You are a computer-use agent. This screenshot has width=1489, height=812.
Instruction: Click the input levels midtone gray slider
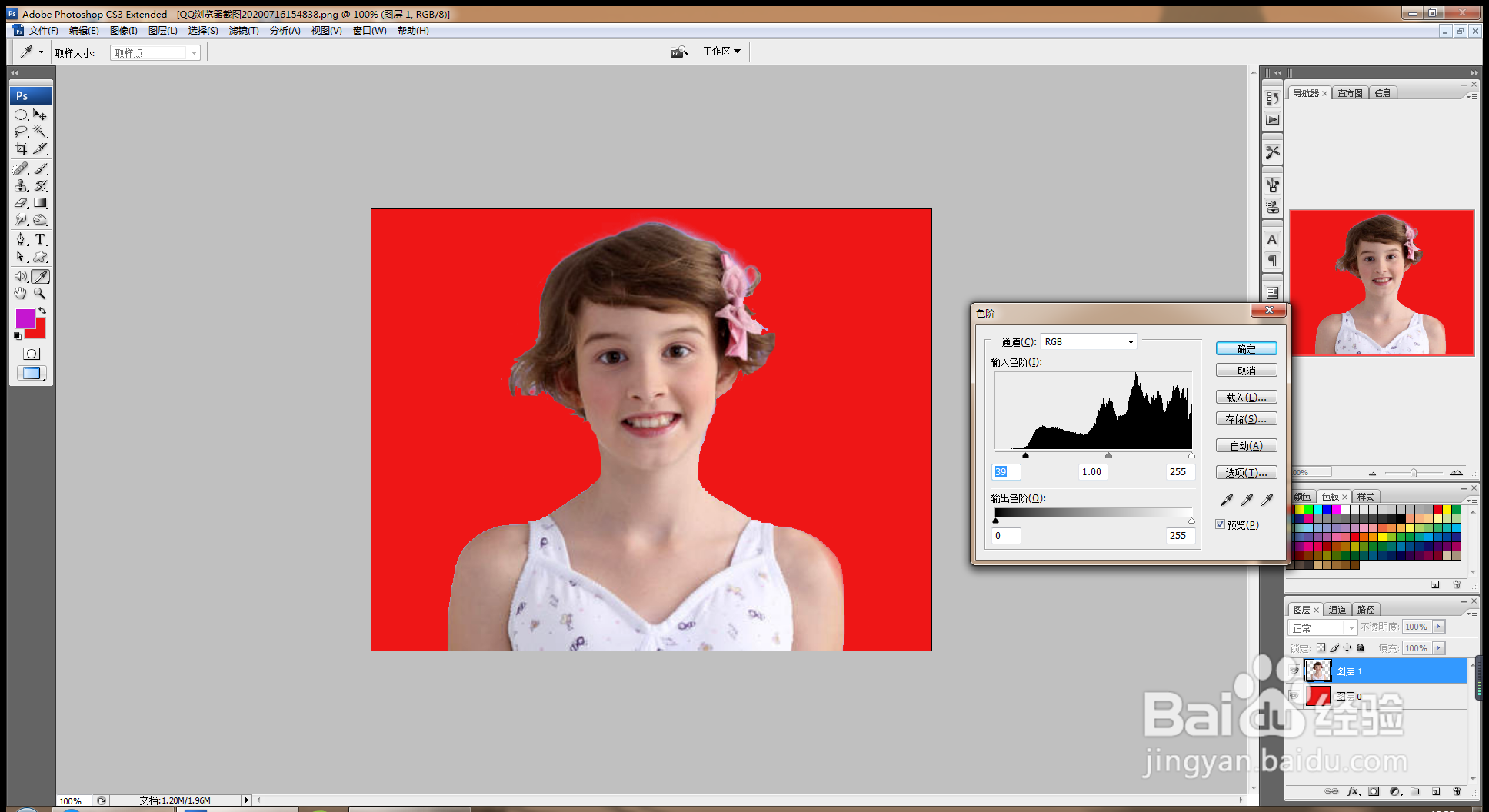click(x=1108, y=456)
